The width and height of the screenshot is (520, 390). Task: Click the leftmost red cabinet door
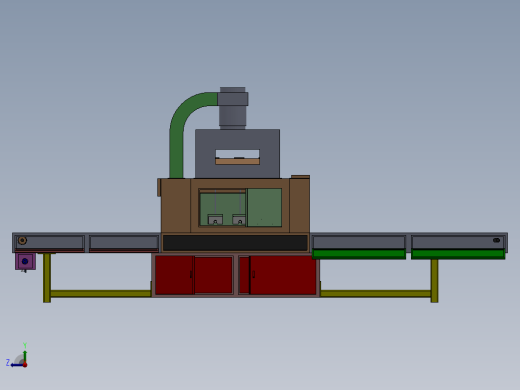[174, 275]
